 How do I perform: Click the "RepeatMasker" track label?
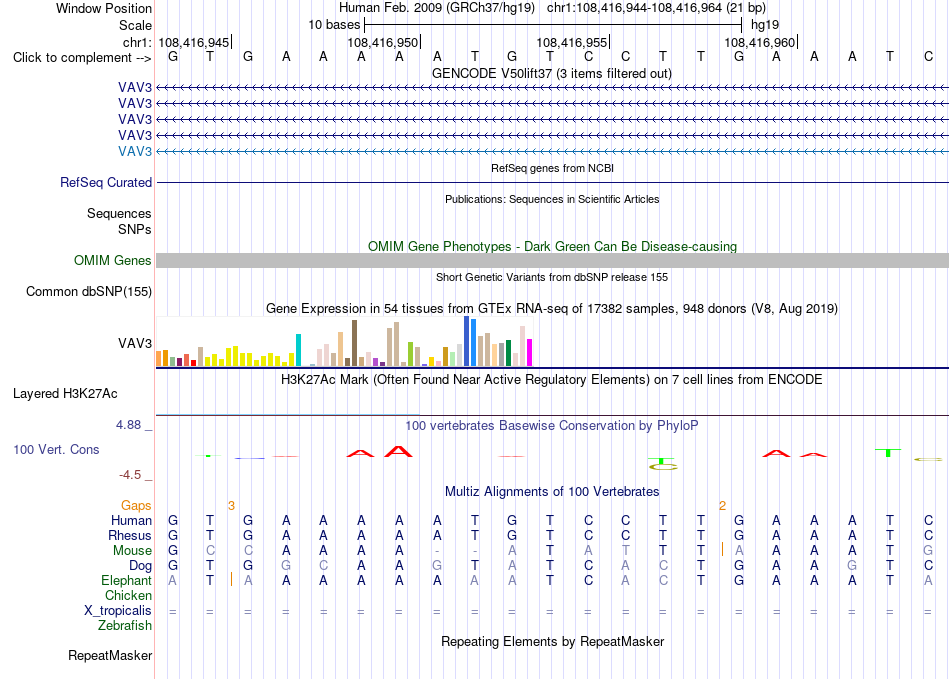coord(110,655)
